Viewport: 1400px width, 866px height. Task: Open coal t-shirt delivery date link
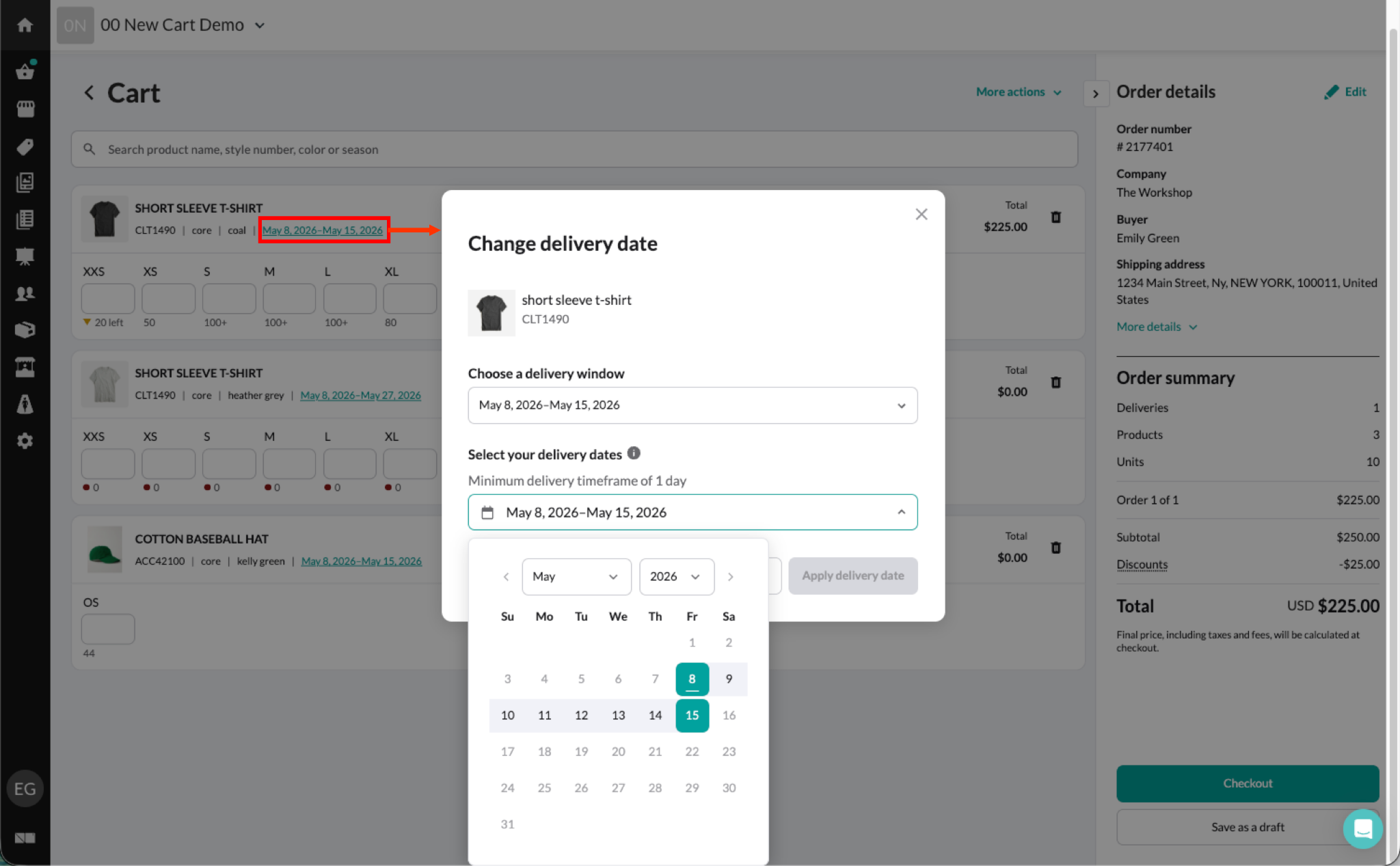[323, 230]
